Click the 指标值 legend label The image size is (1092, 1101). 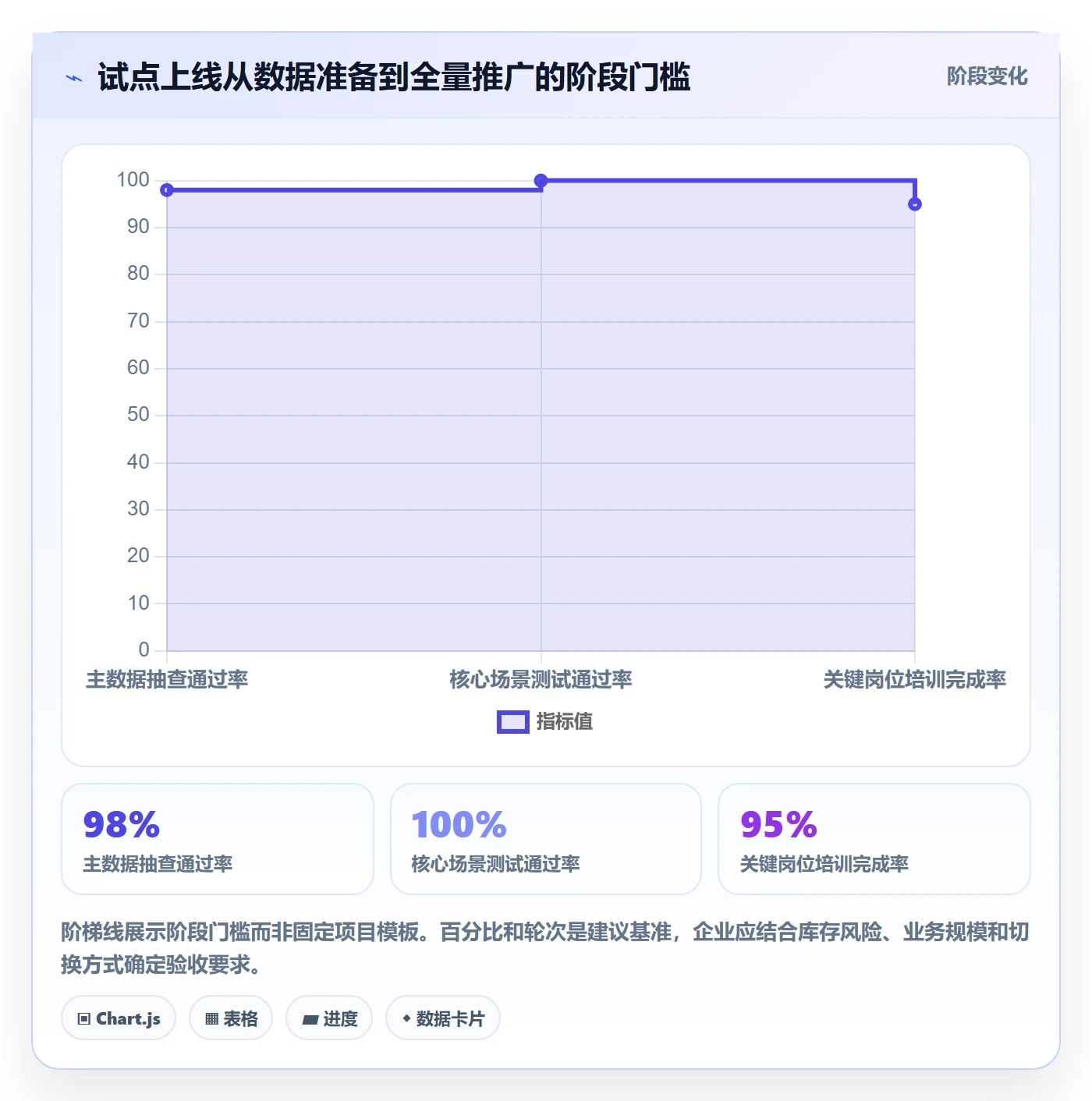click(x=565, y=722)
